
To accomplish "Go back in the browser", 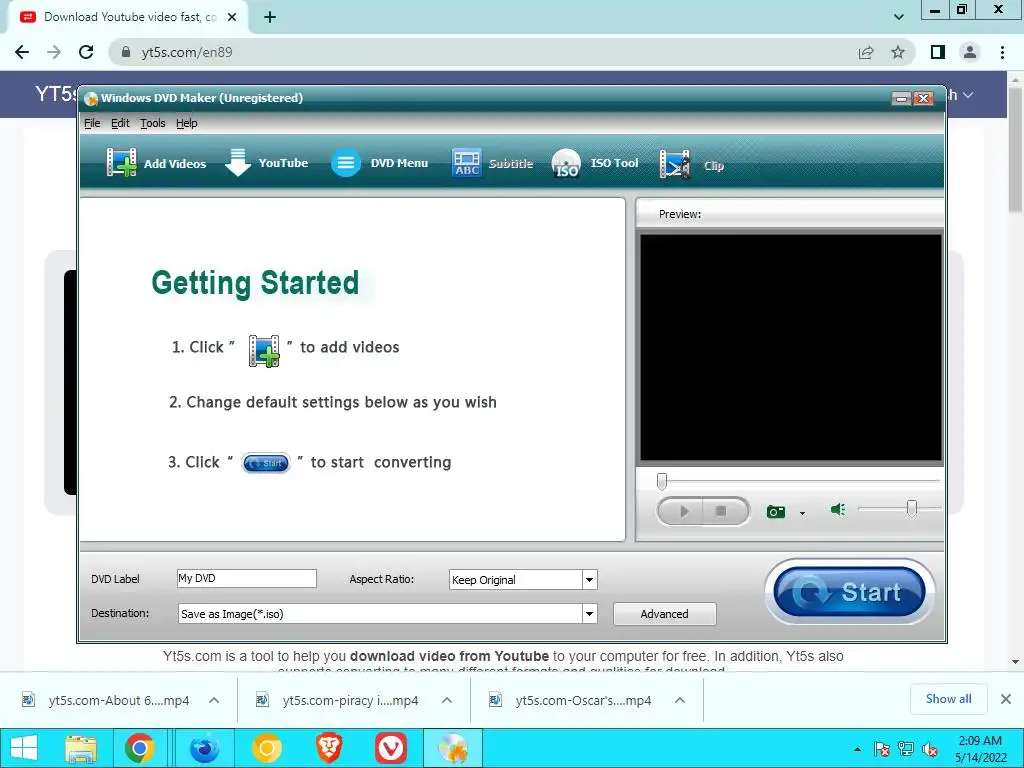I will coord(22,52).
